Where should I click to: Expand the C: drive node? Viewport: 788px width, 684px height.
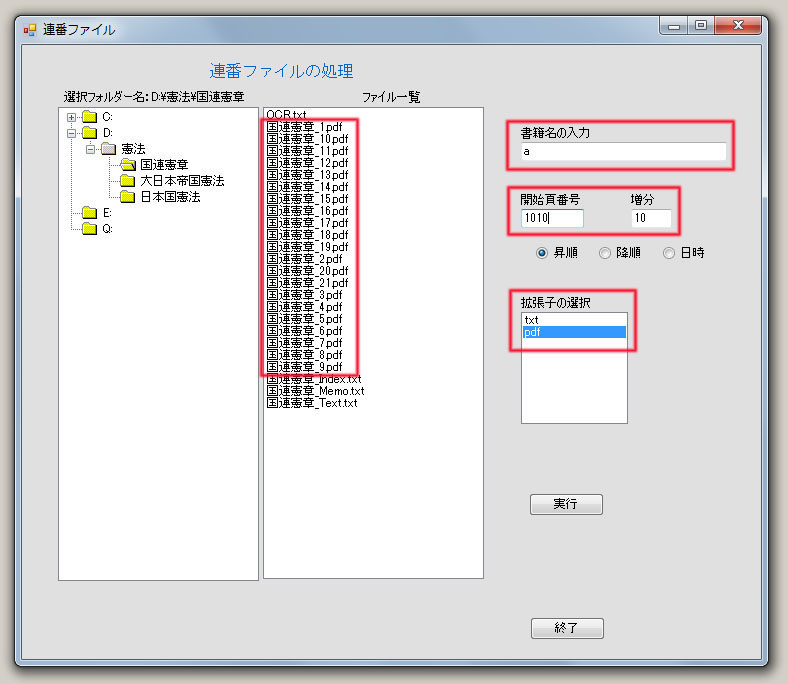[x=71, y=117]
